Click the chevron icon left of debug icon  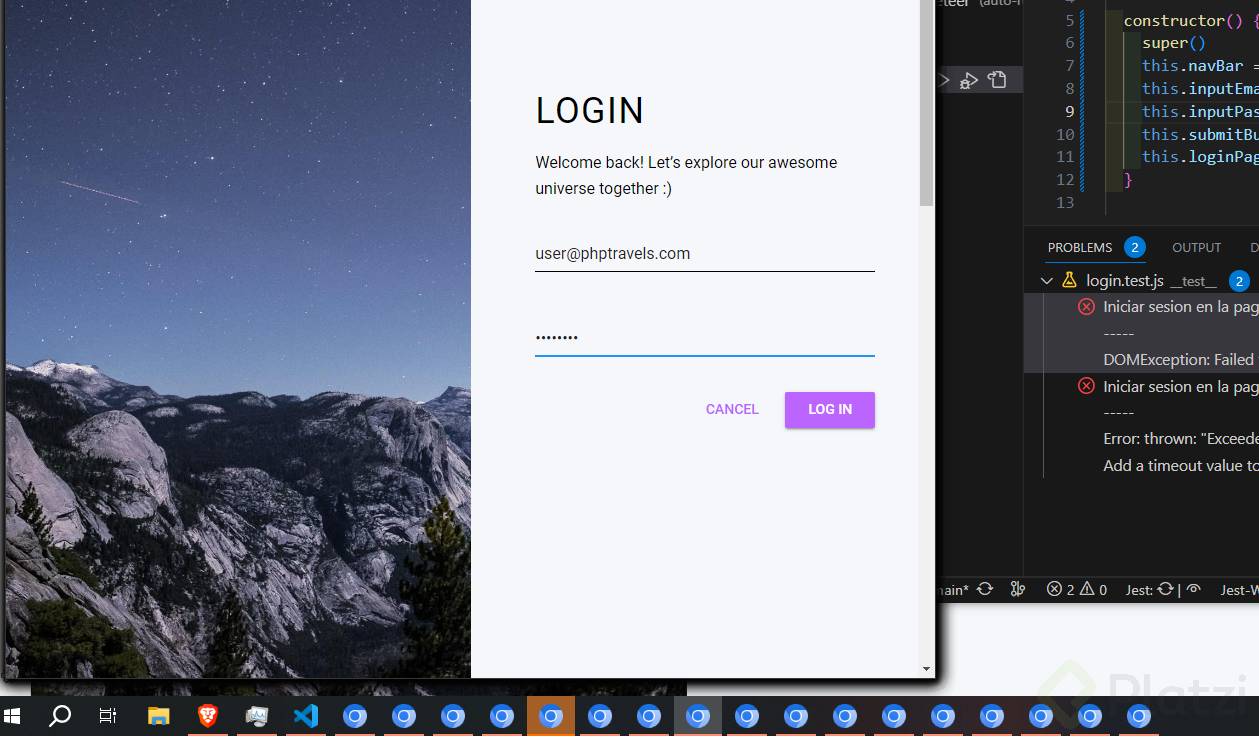pyautogui.click(x=943, y=80)
